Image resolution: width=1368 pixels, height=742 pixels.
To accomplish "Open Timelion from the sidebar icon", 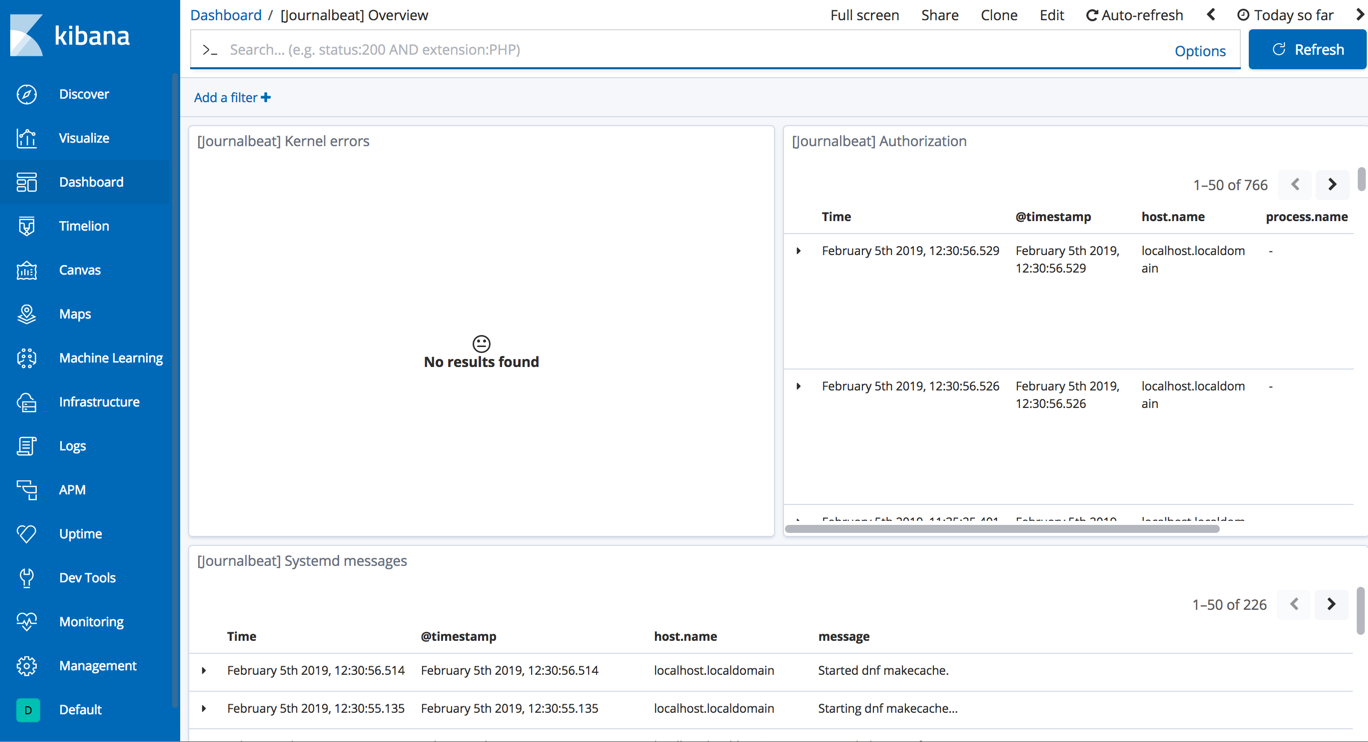I will (x=27, y=226).
